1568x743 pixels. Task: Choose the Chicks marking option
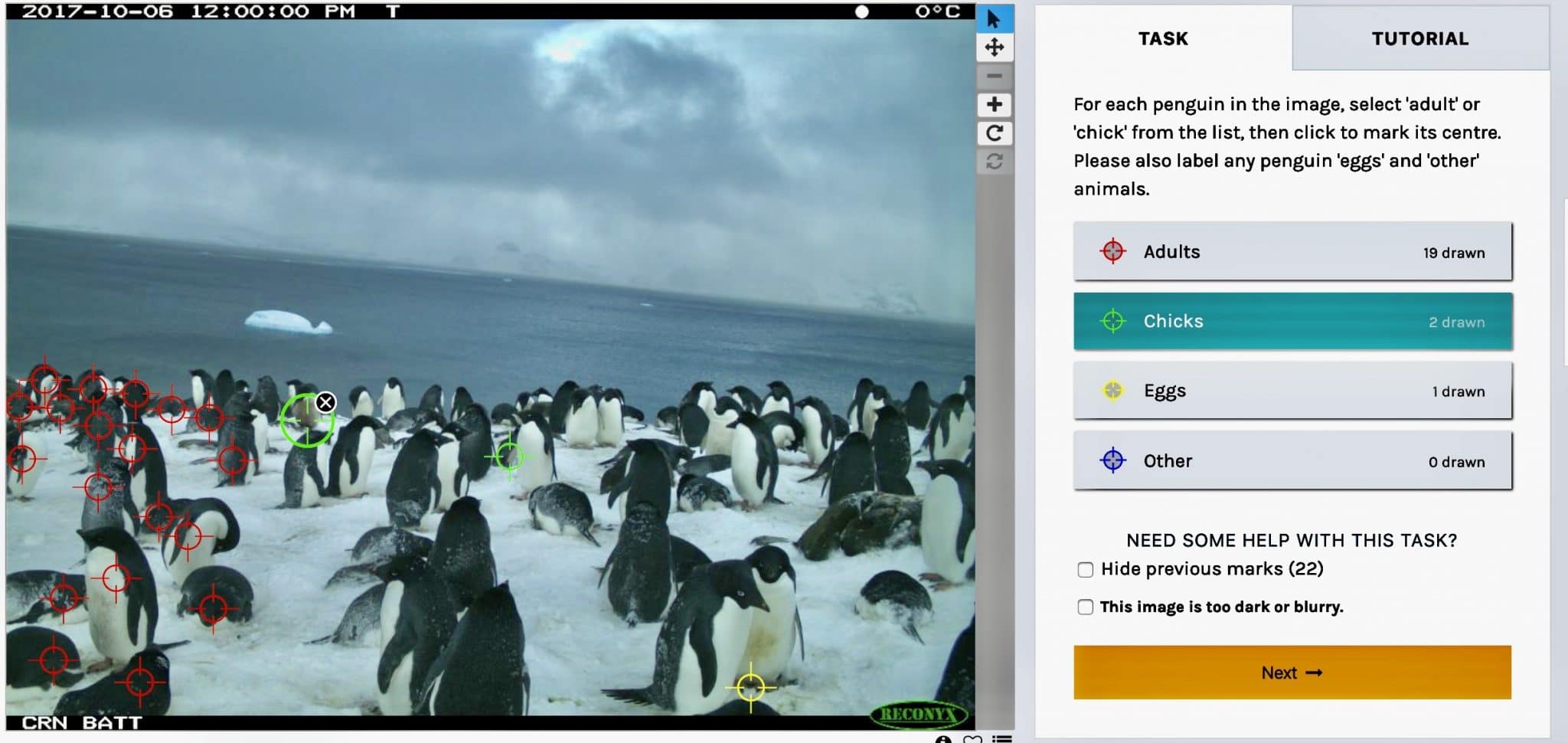click(1292, 321)
